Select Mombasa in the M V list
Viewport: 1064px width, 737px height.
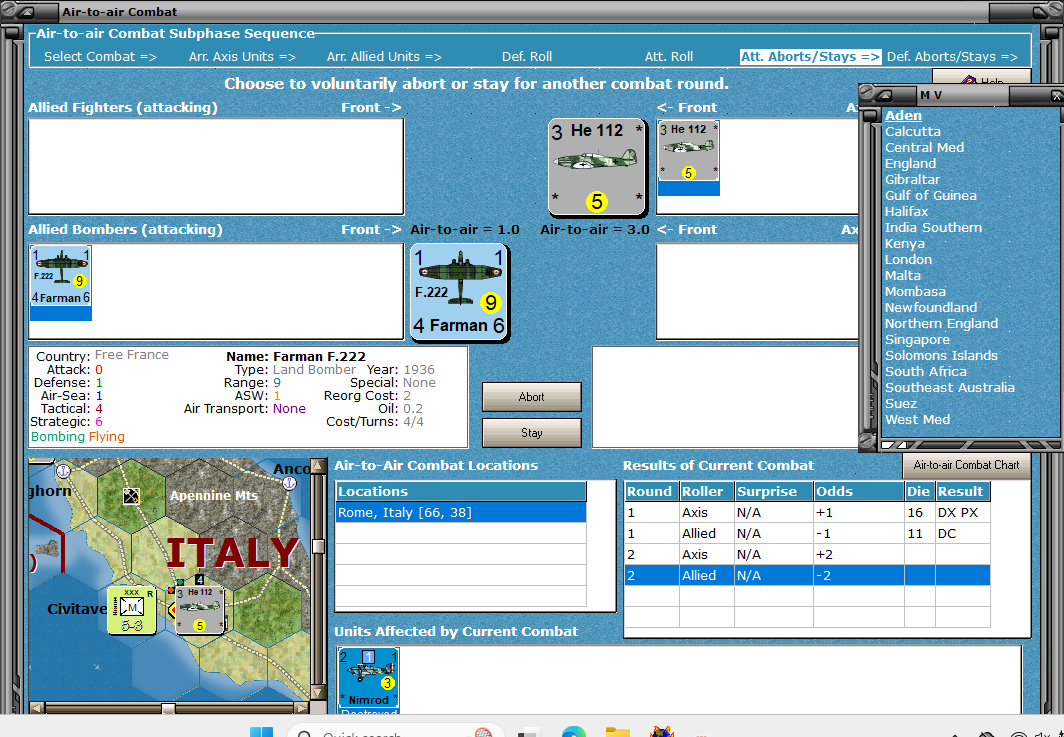coord(915,292)
